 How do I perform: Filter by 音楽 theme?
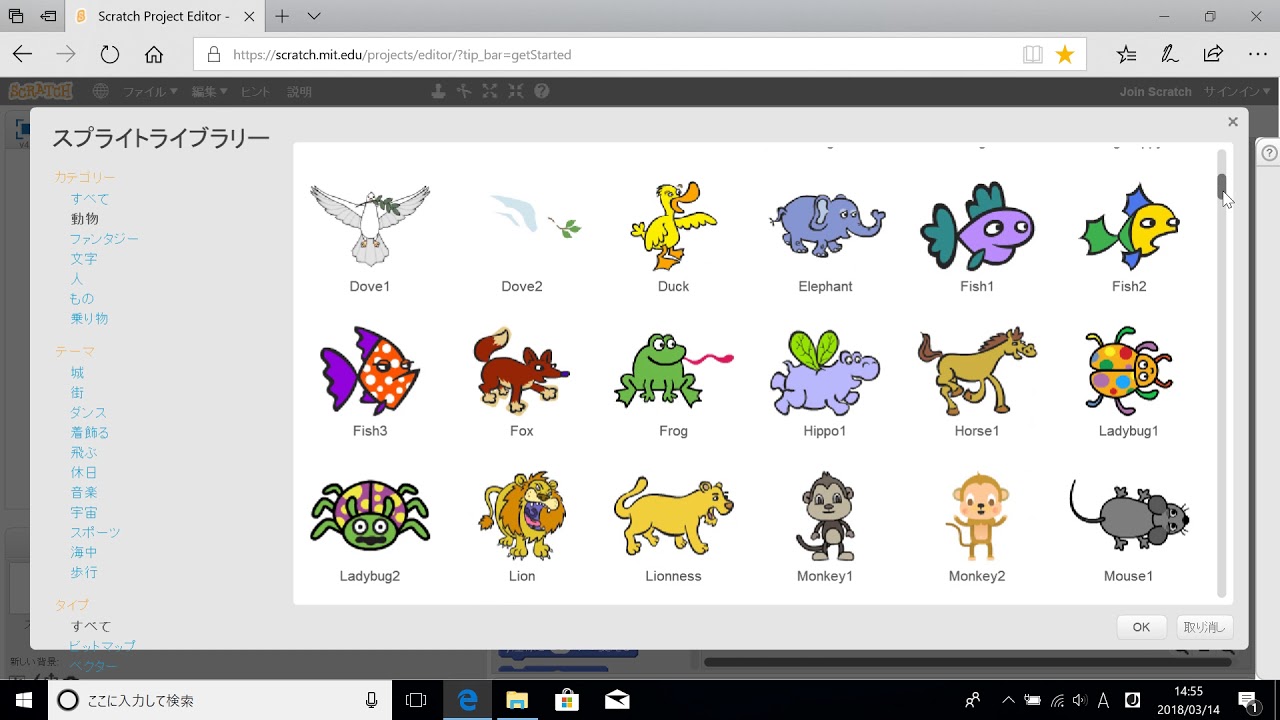(84, 493)
